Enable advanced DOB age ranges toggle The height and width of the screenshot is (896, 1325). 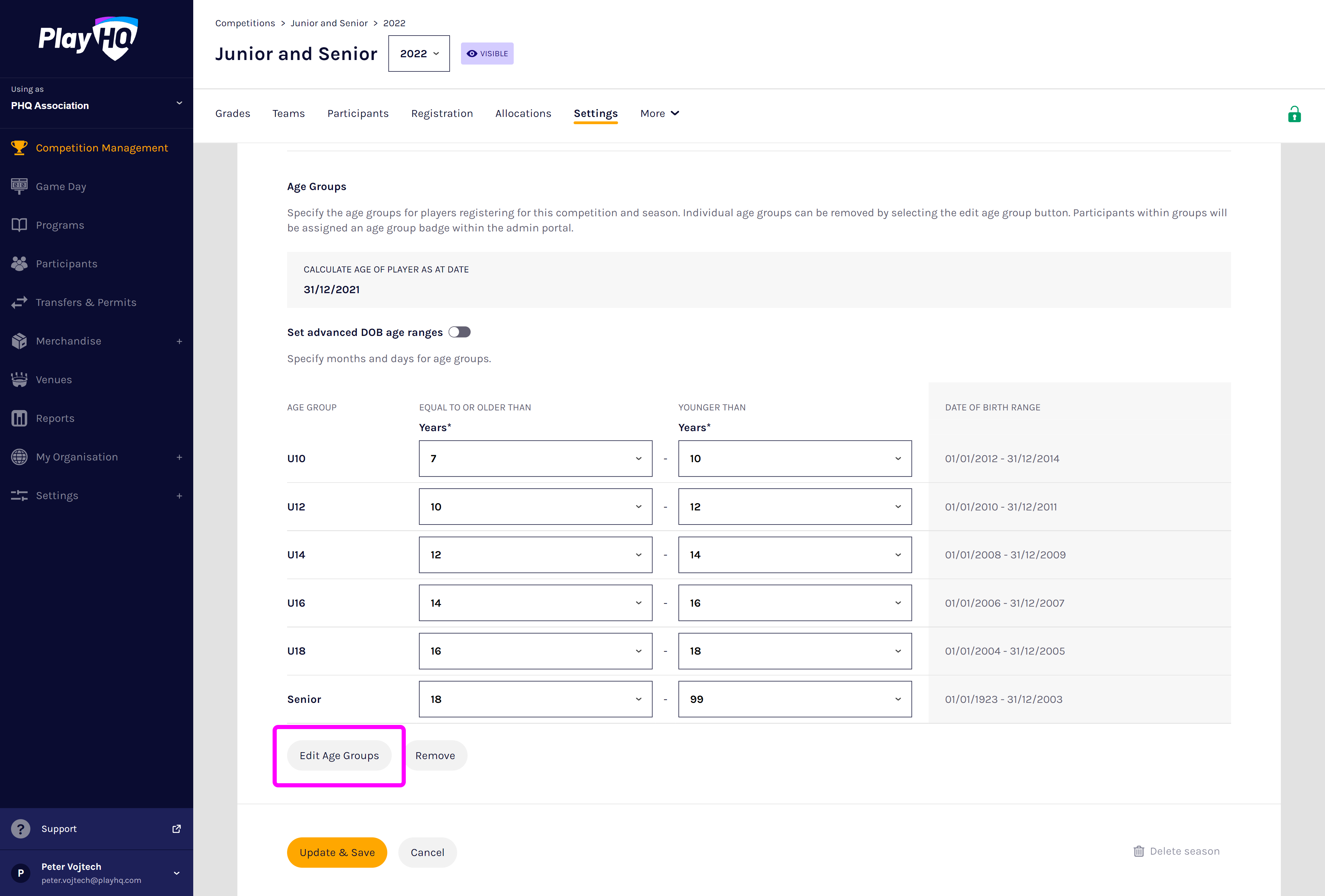point(459,332)
